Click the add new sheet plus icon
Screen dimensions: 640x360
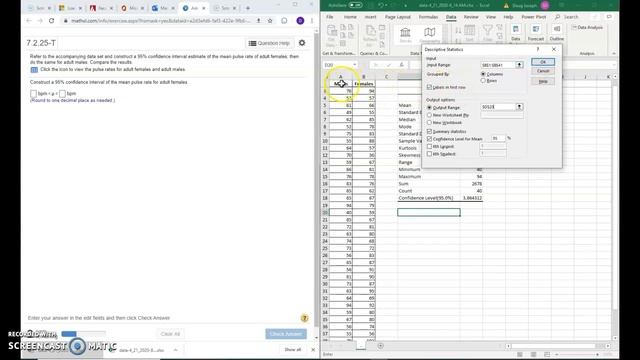(x=380, y=346)
